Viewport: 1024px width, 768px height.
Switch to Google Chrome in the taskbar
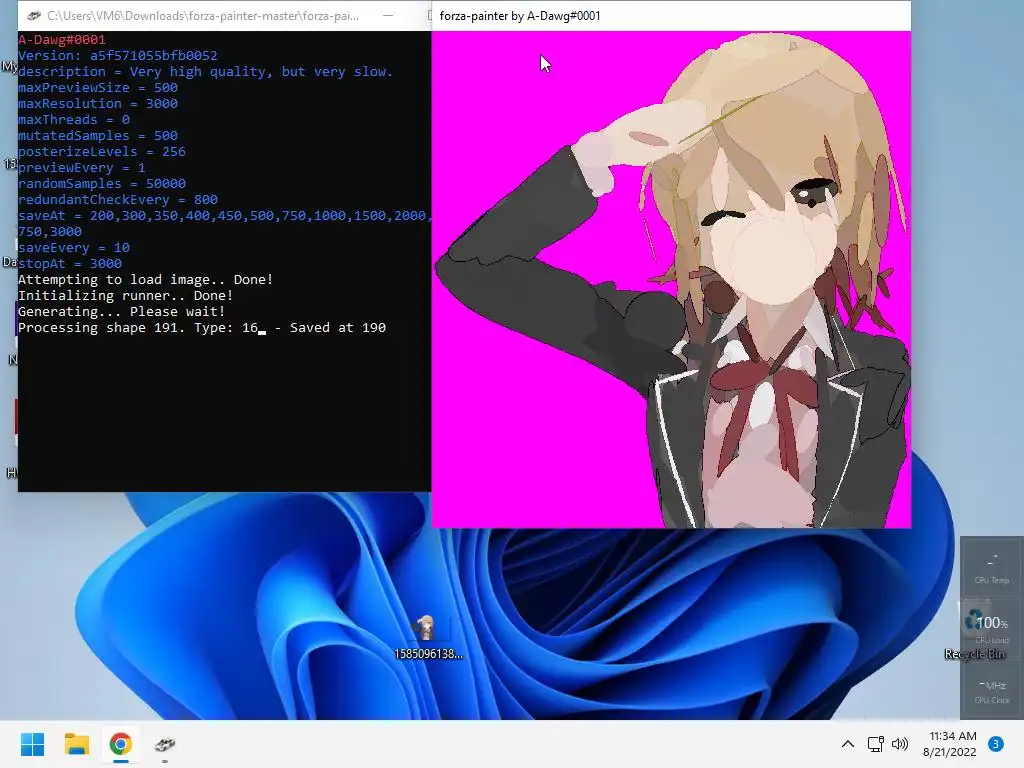coord(121,744)
